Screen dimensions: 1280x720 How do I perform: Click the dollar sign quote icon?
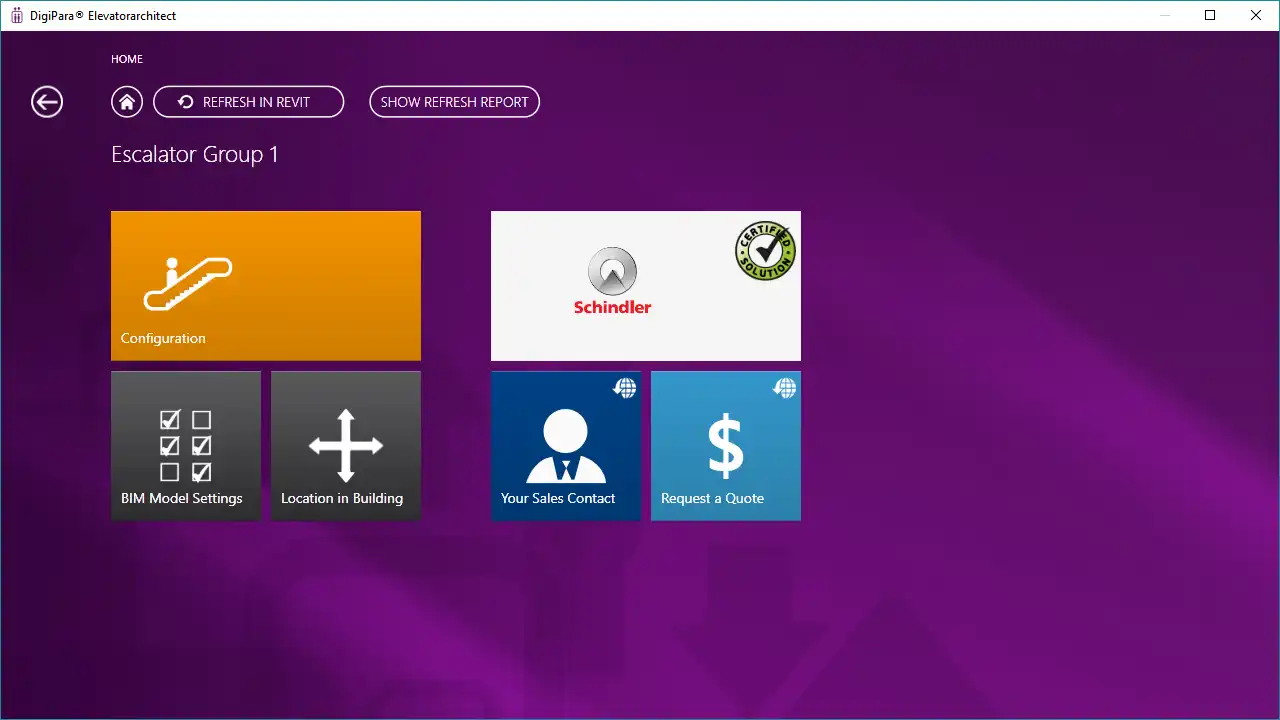pos(726,446)
